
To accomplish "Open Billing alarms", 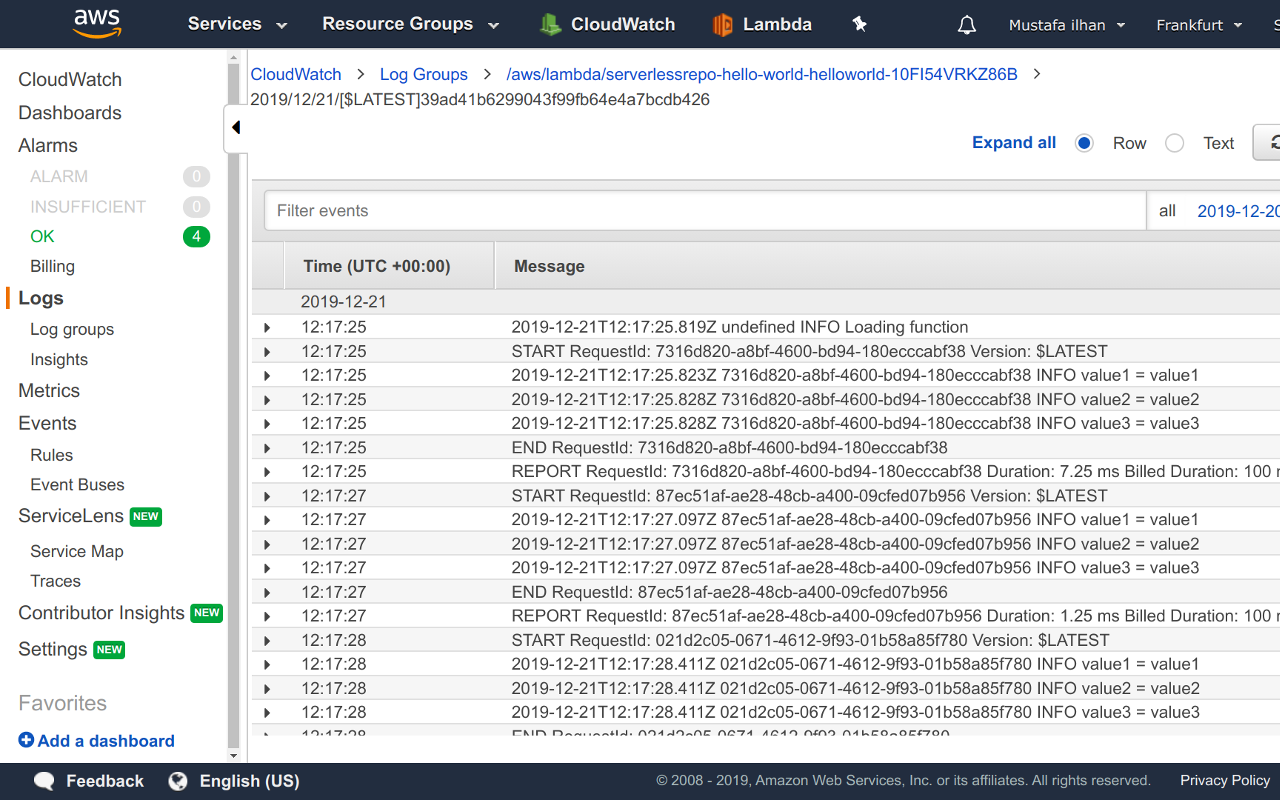I will 52,266.
